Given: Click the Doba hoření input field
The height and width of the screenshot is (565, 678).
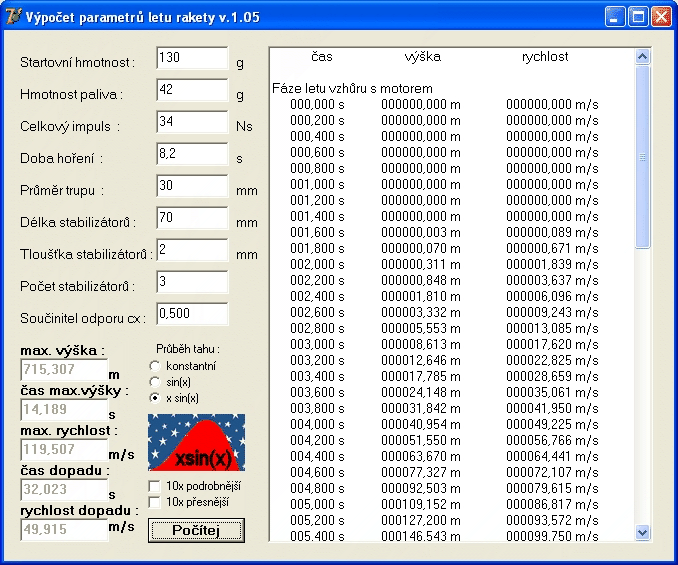Looking at the screenshot, I should pos(192,155).
